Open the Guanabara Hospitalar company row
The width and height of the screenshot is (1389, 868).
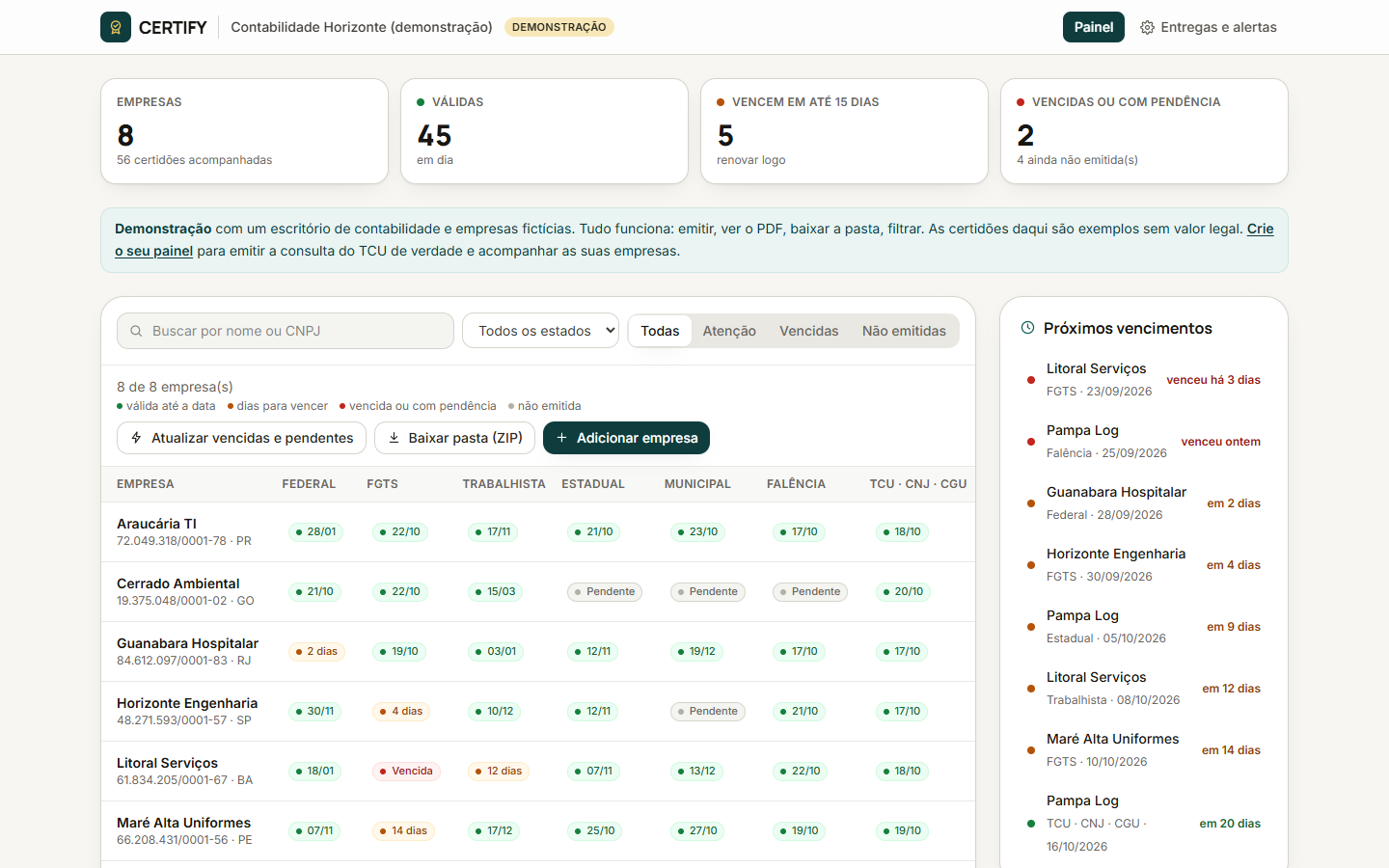click(x=538, y=651)
